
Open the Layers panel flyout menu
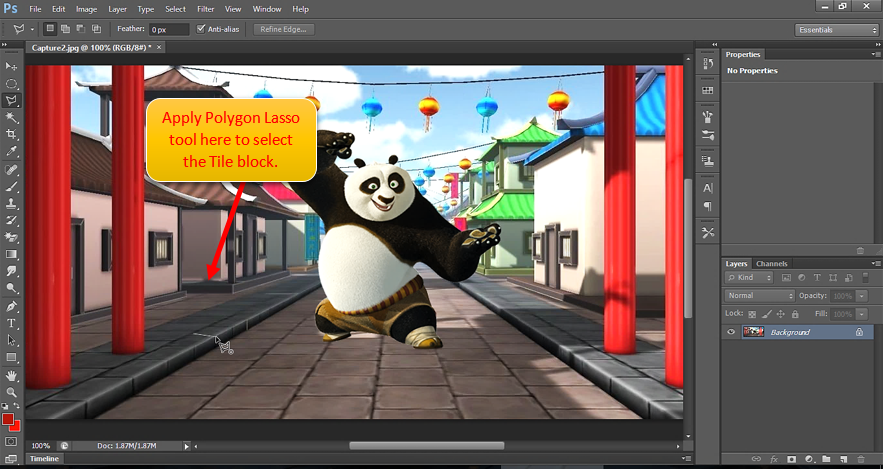[875, 263]
